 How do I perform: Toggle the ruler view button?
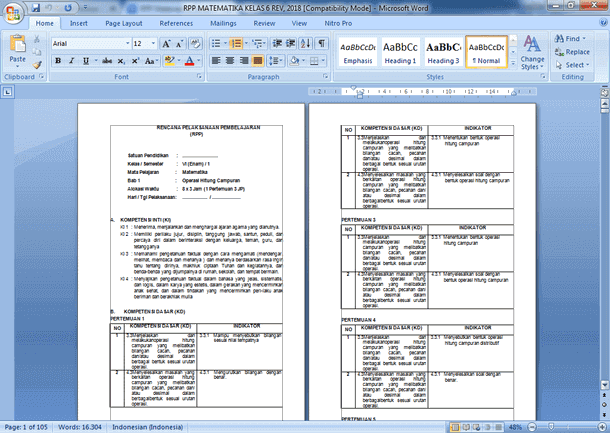[604, 93]
